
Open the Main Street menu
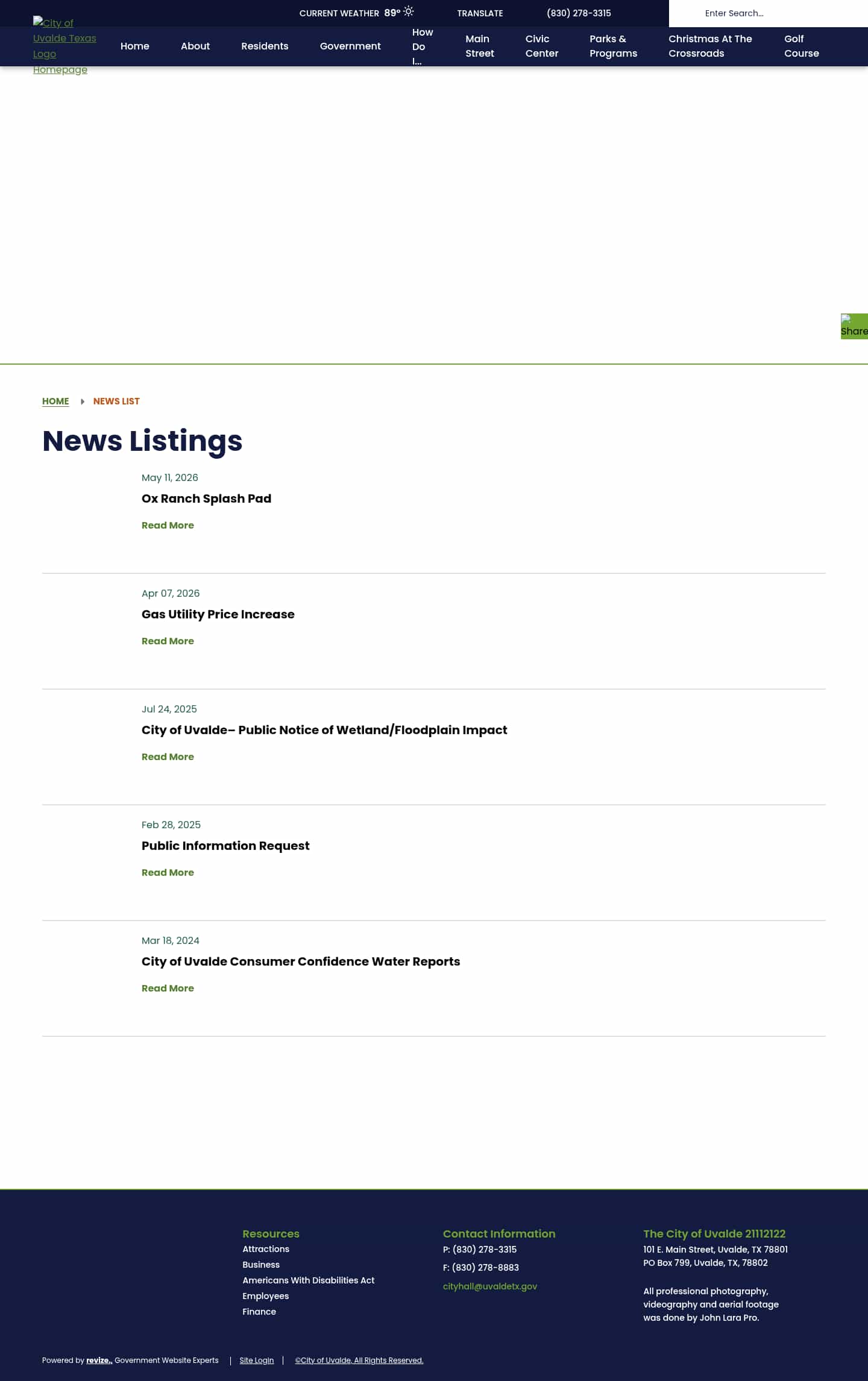(480, 46)
